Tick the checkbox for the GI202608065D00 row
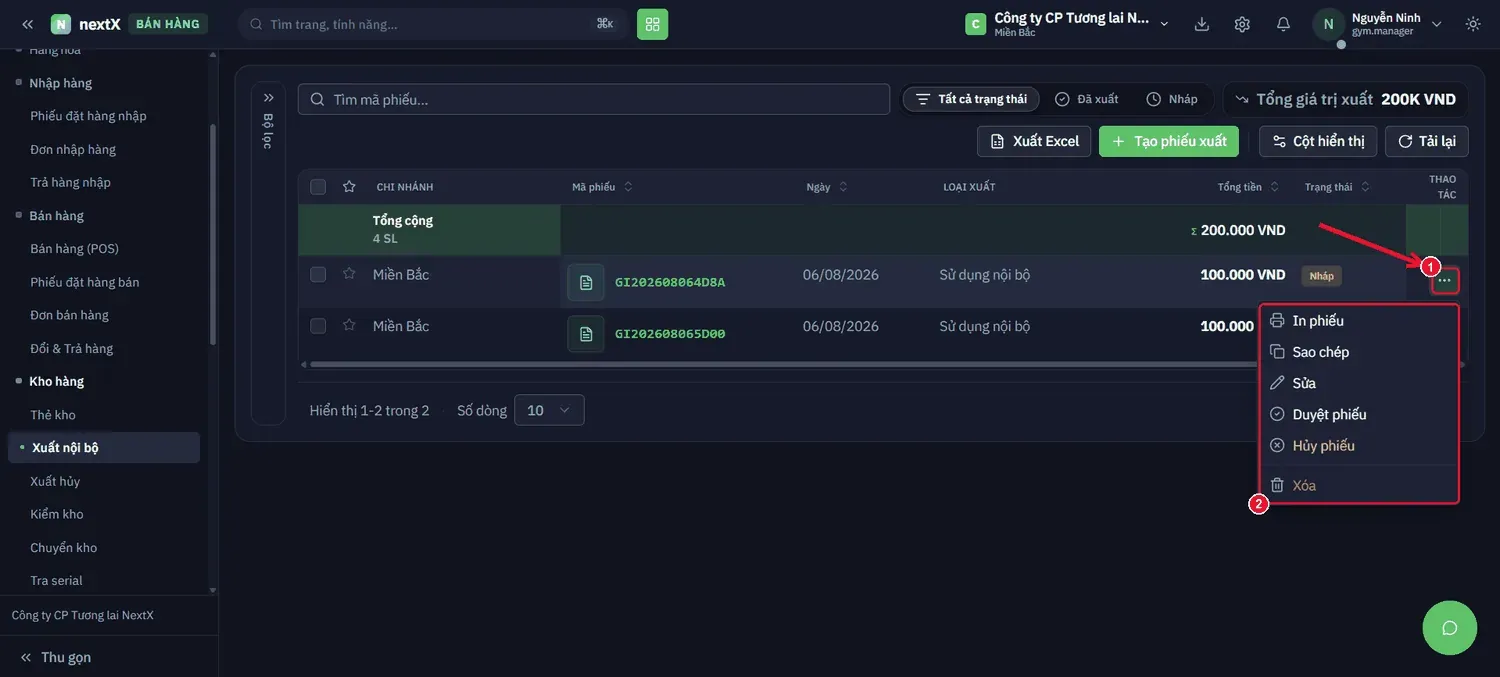The width and height of the screenshot is (1500, 677). 318,326
